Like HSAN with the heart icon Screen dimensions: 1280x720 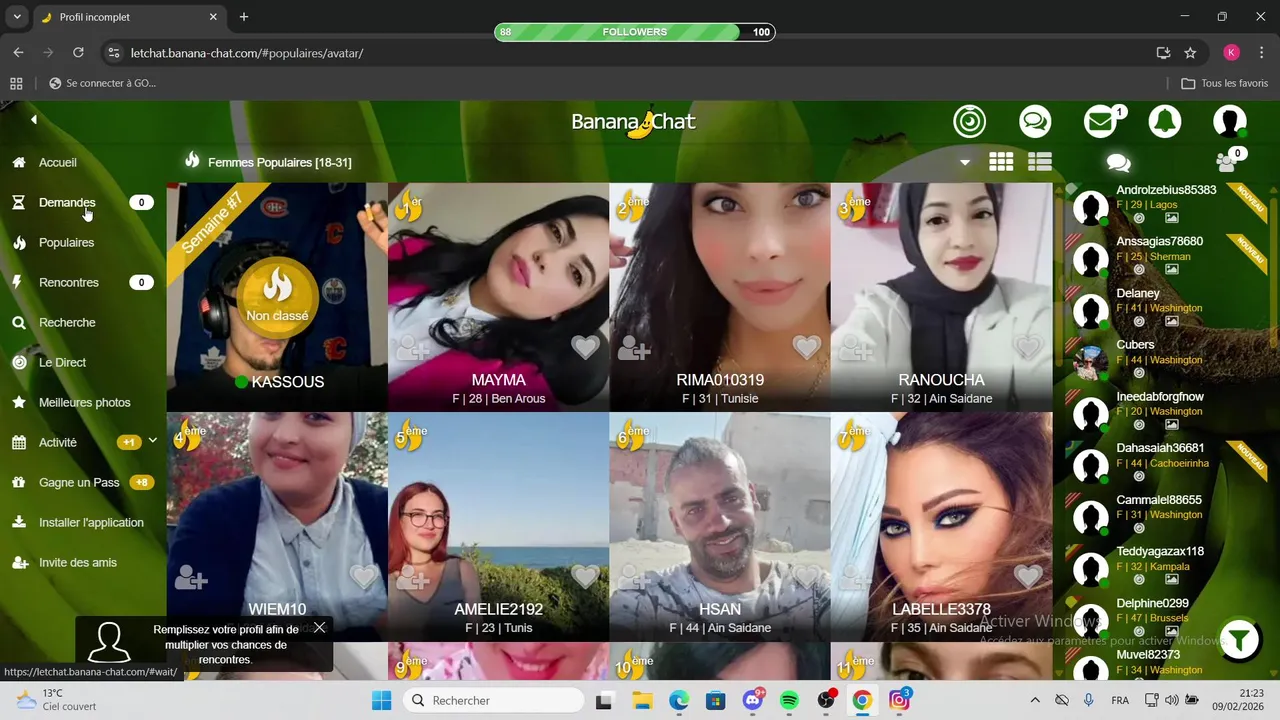(x=807, y=576)
